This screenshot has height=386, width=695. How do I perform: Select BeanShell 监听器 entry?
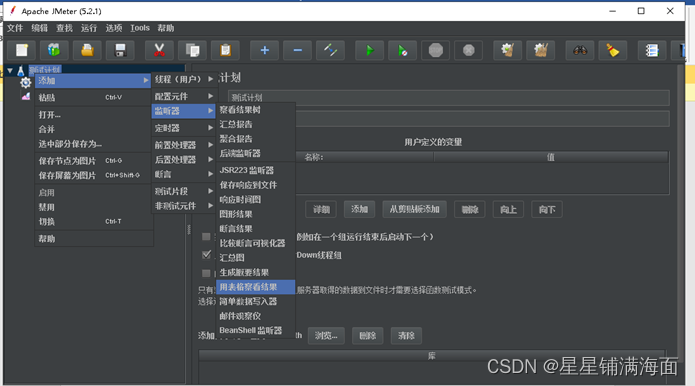[256, 331]
